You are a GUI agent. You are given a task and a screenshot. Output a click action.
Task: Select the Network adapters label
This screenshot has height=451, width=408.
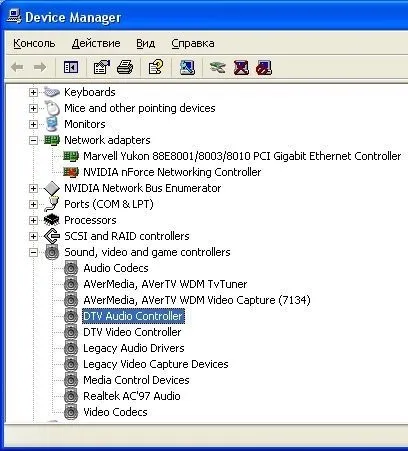click(x=107, y=140)
